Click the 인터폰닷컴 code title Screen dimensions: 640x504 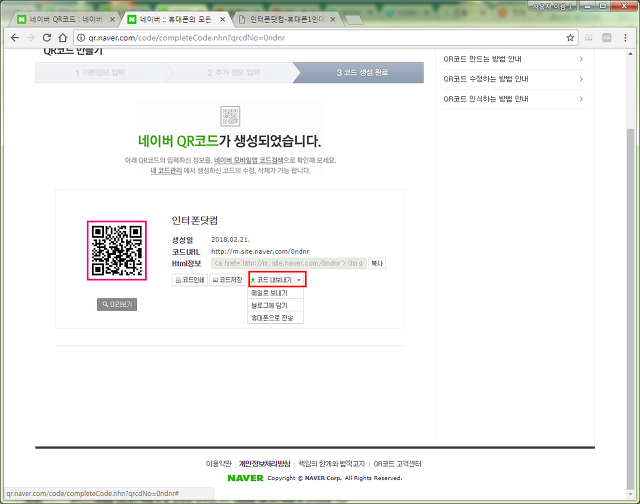195,221
